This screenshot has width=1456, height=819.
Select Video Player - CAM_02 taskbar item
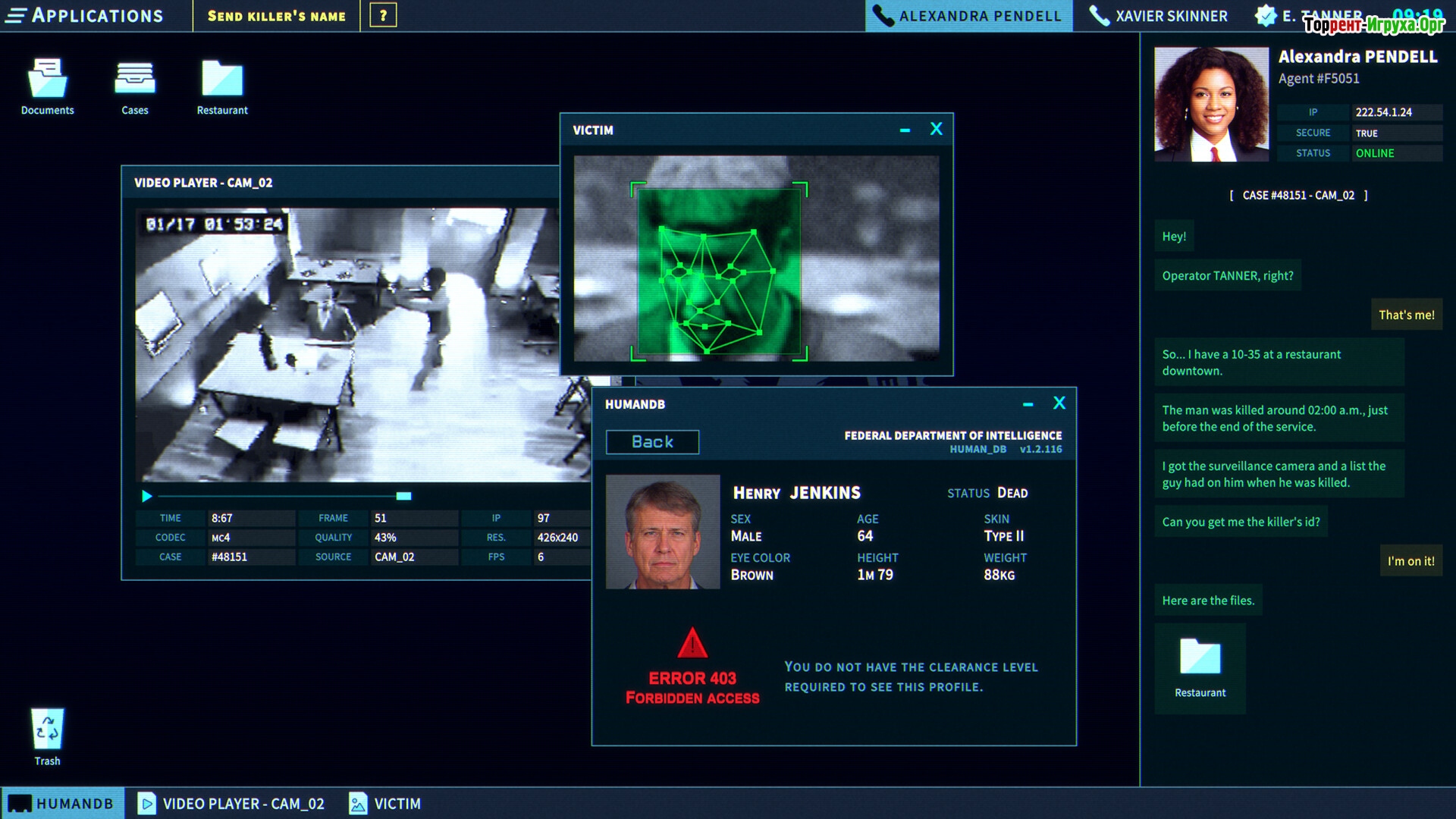tap(231, 803)
